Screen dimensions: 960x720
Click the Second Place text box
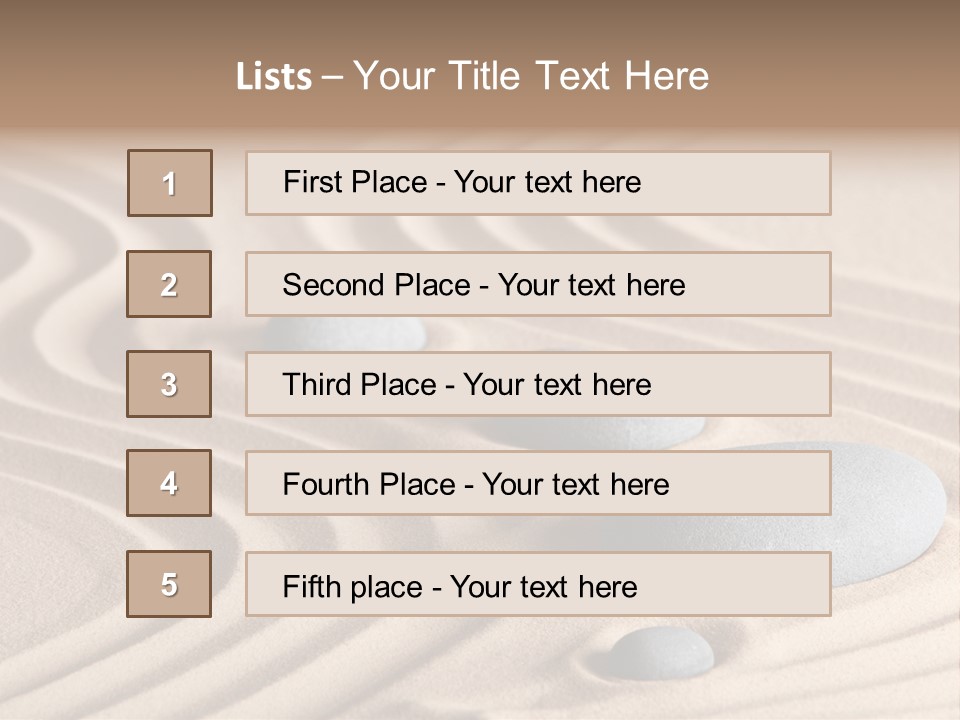click(x=538, y=284)
